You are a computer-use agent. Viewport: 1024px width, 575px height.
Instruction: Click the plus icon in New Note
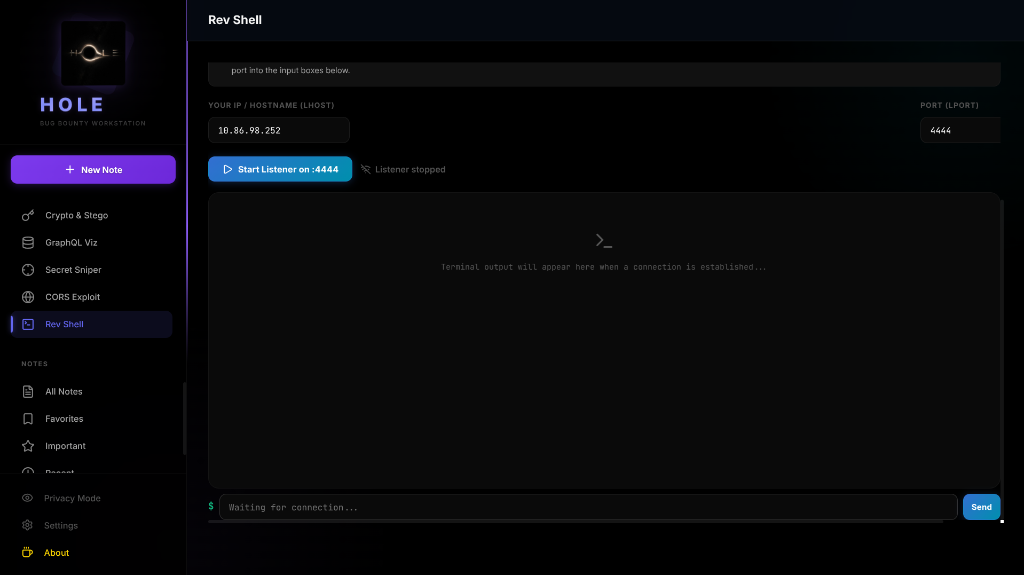pos(70,169)
